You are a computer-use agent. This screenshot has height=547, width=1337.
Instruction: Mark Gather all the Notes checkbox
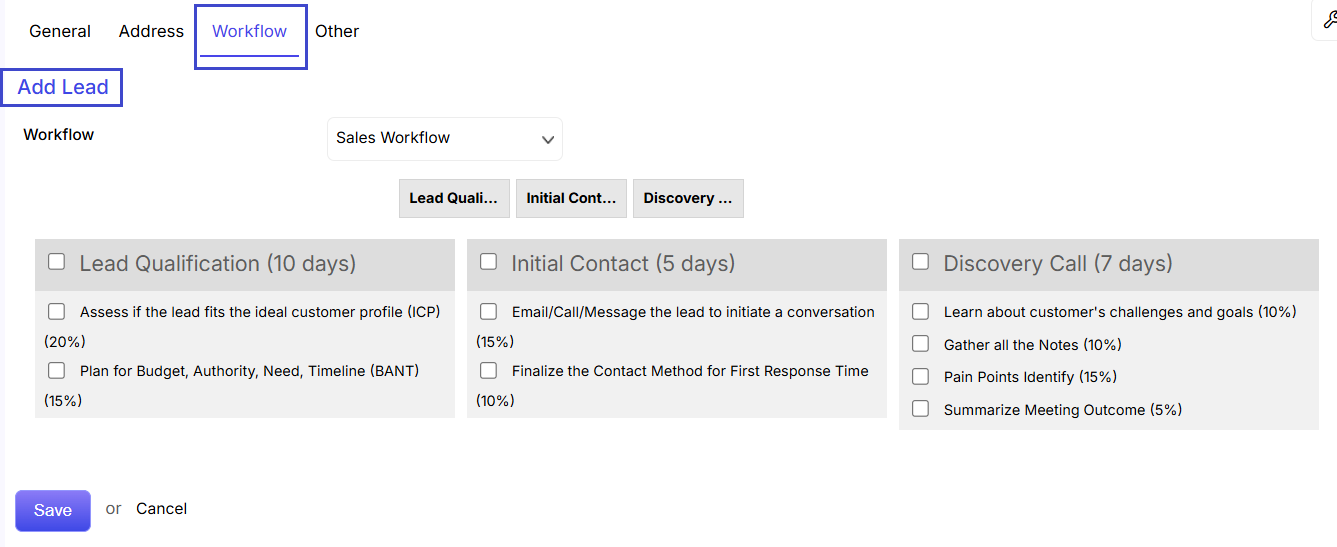(x=921, y=344)
